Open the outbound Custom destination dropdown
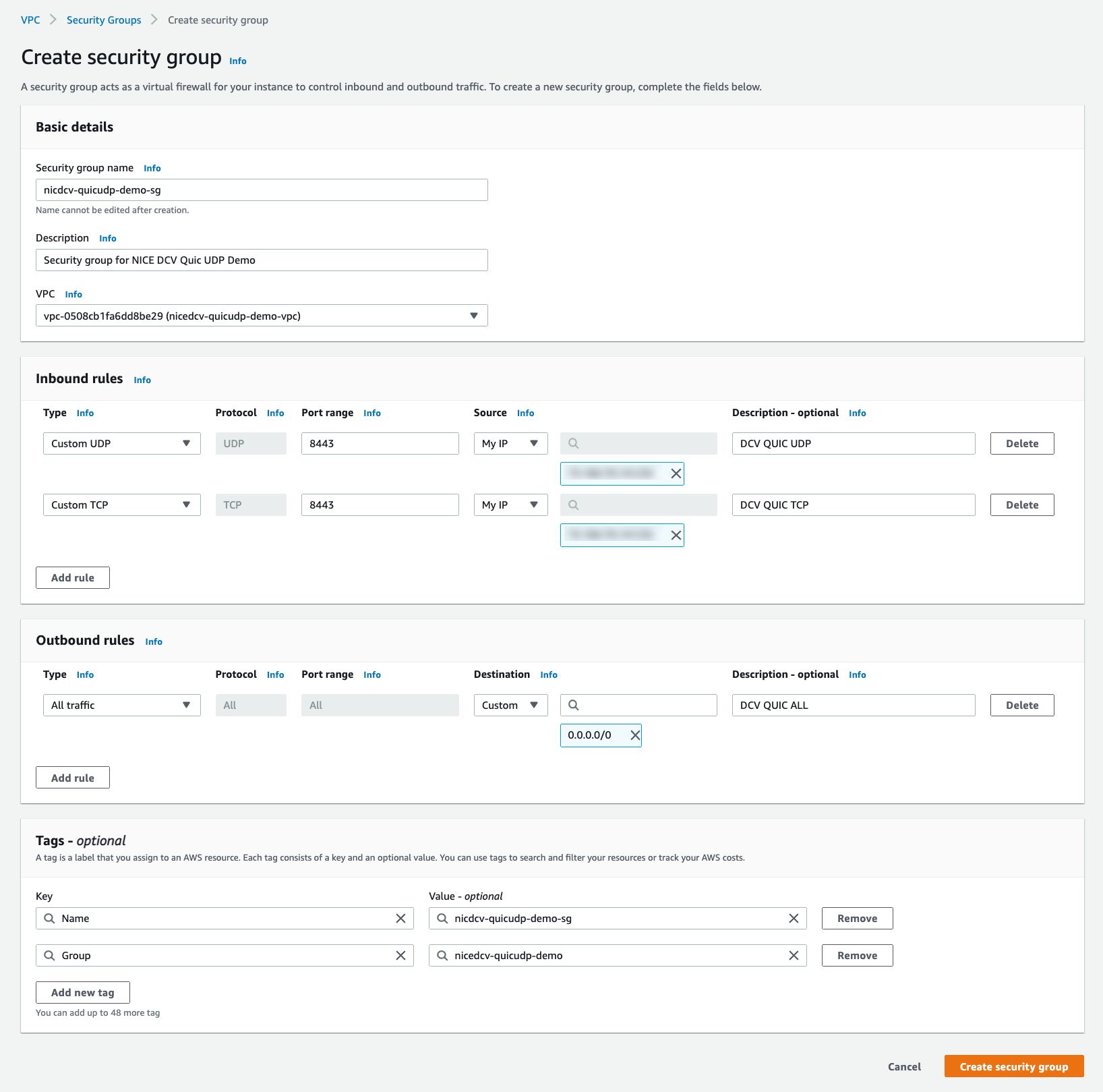 click(510, 705)
